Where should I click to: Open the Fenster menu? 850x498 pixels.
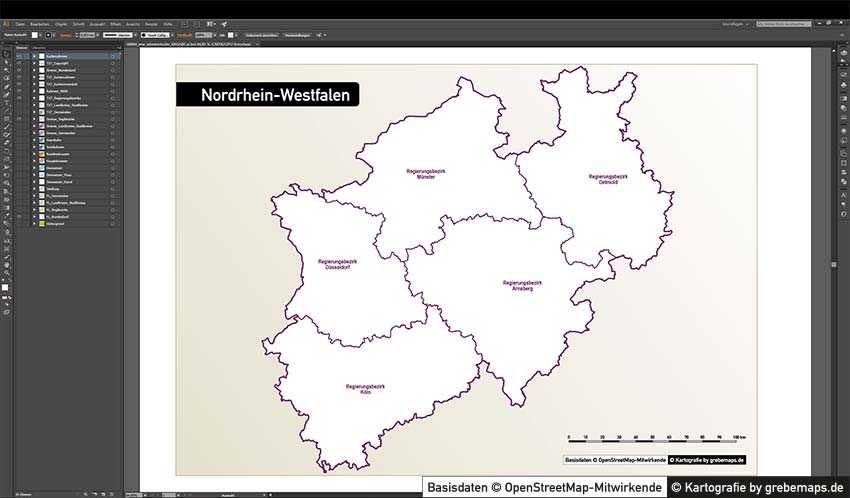[151, 22]
